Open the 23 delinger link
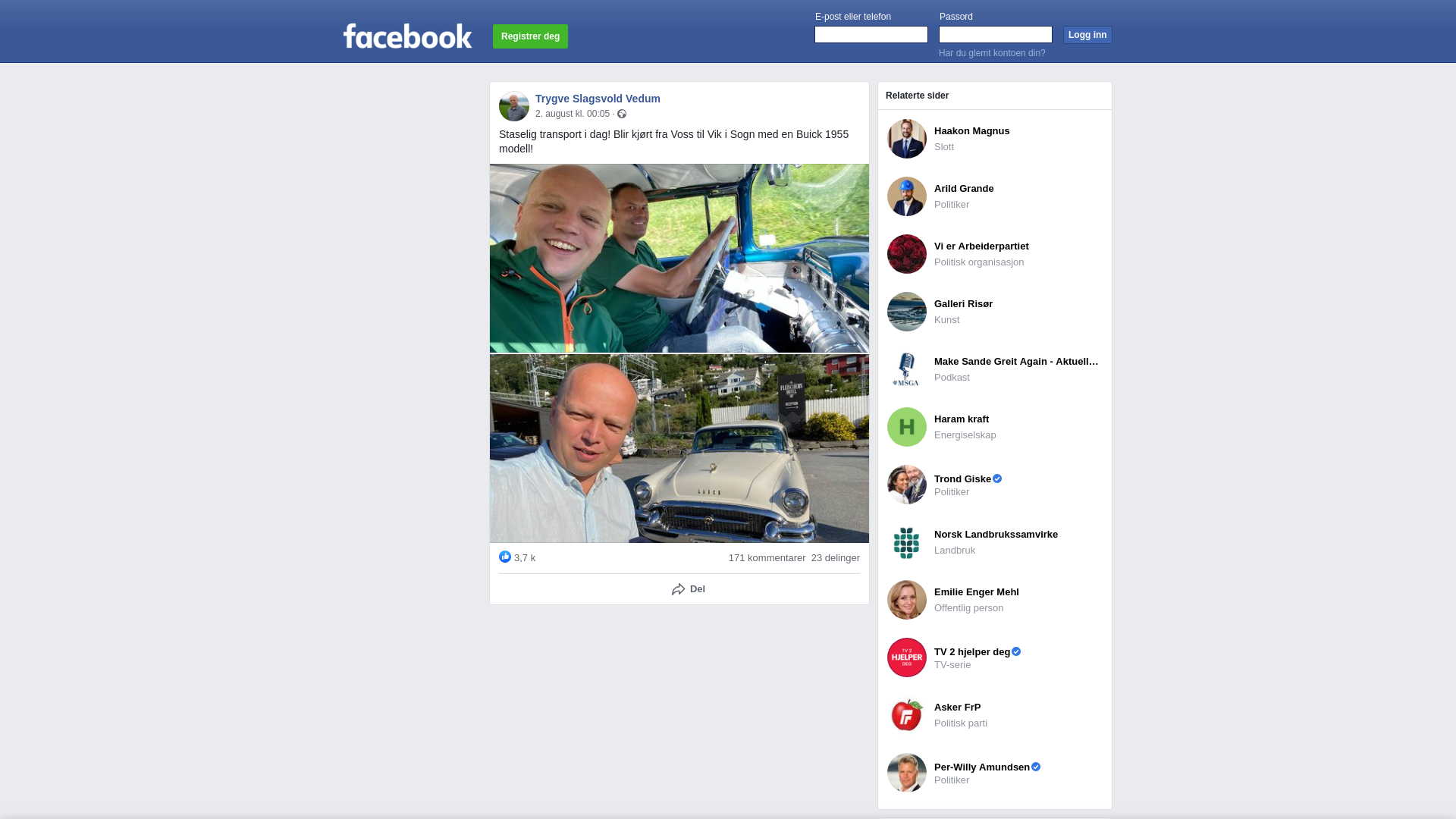The height and width of the screenshot is (819, 1456). [836, 558]
